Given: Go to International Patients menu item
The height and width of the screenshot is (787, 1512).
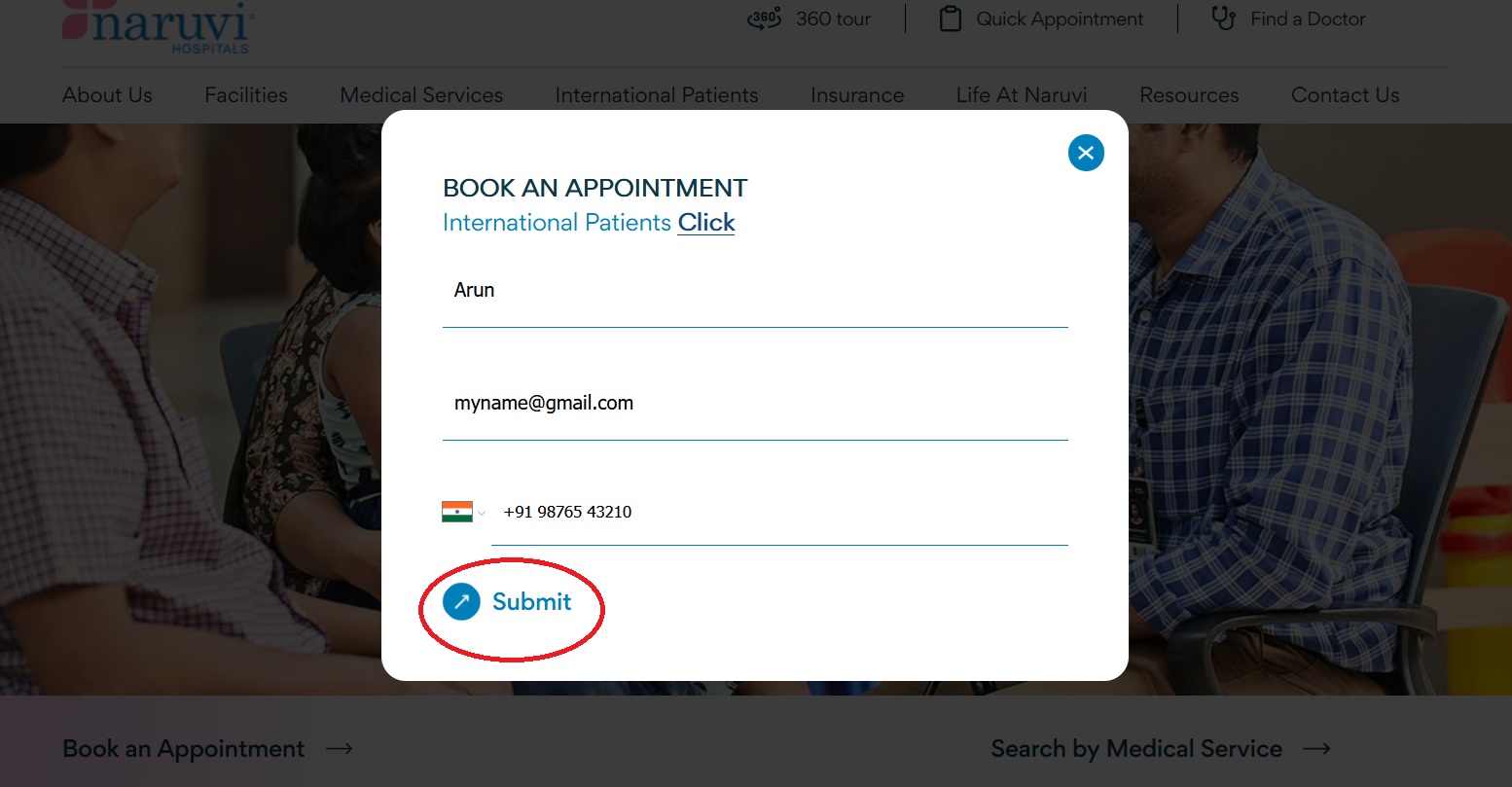Looking at the screenshot, I should [x=657, y=95].
